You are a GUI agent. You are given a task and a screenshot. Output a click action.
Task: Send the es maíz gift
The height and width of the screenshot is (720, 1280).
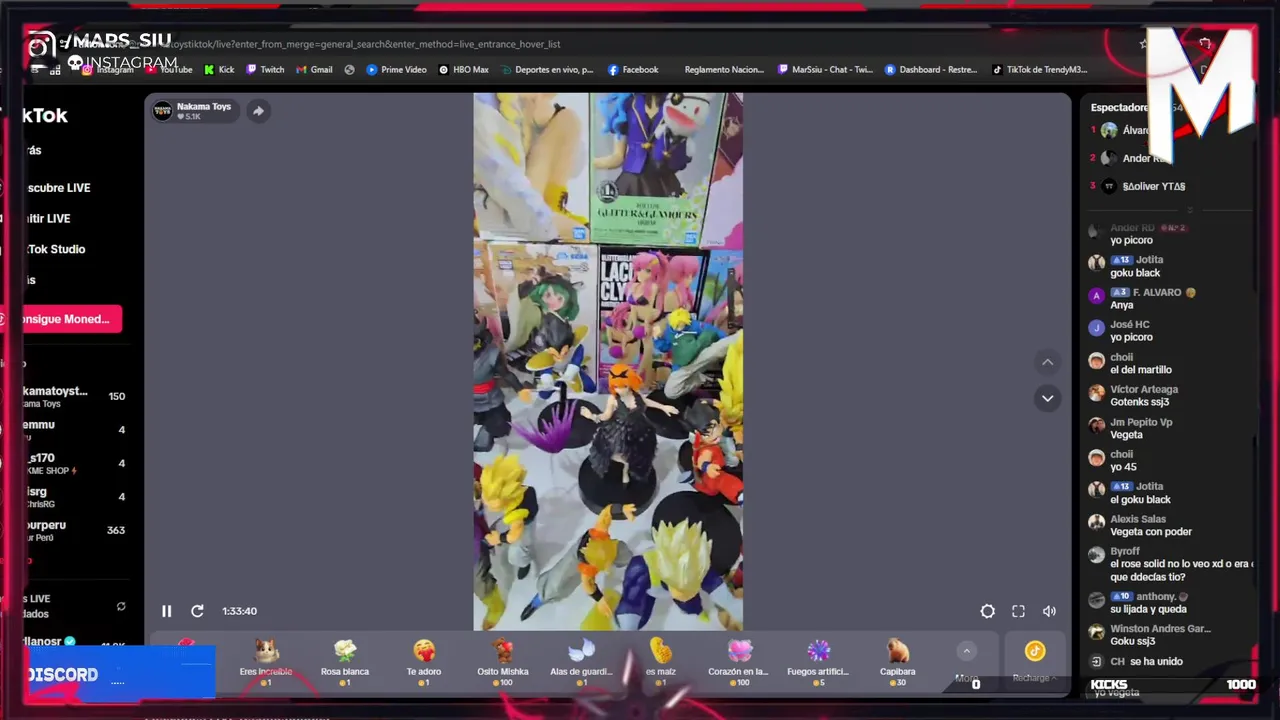(660, 663)
